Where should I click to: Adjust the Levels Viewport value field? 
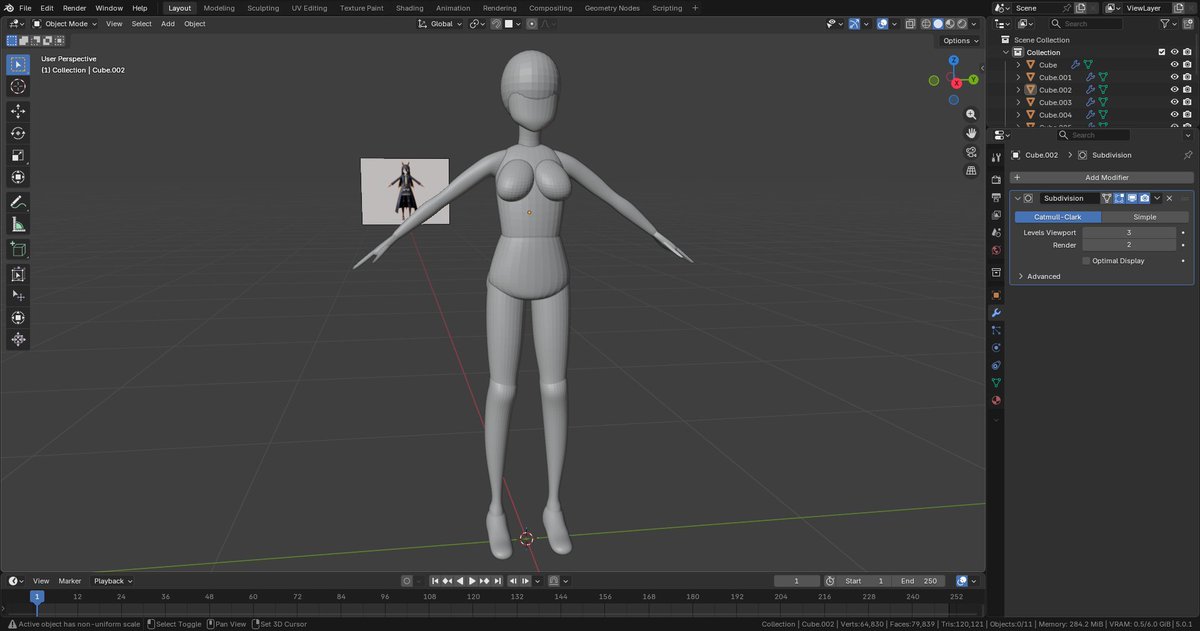pos(1129,232)
